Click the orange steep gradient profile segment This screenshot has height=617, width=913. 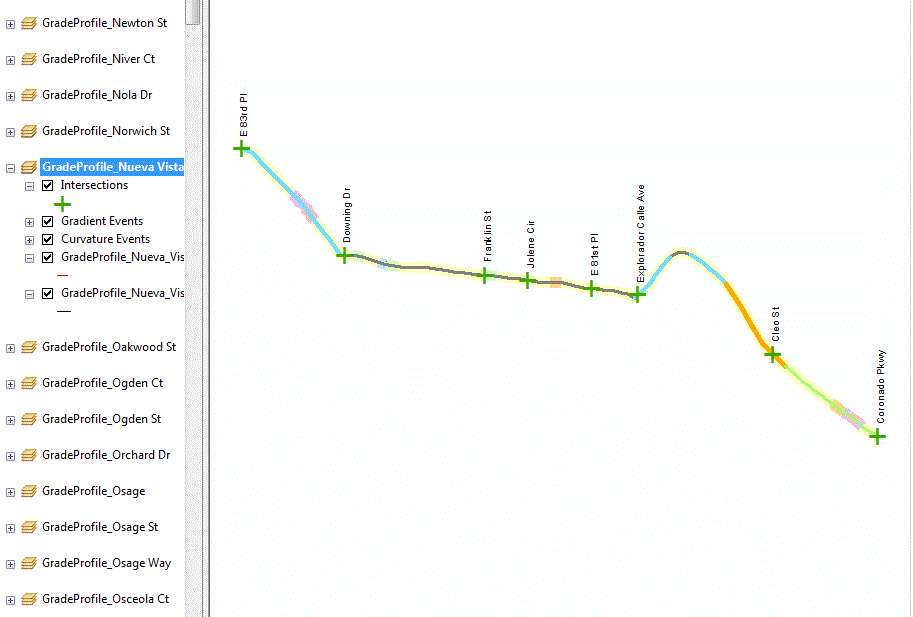pyautogui.click(x=748, y=318)
